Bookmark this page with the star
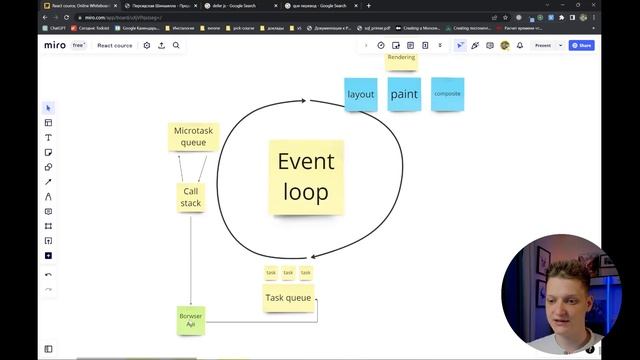Viewport: 640px width, 360px height. (x=505, y=18)
